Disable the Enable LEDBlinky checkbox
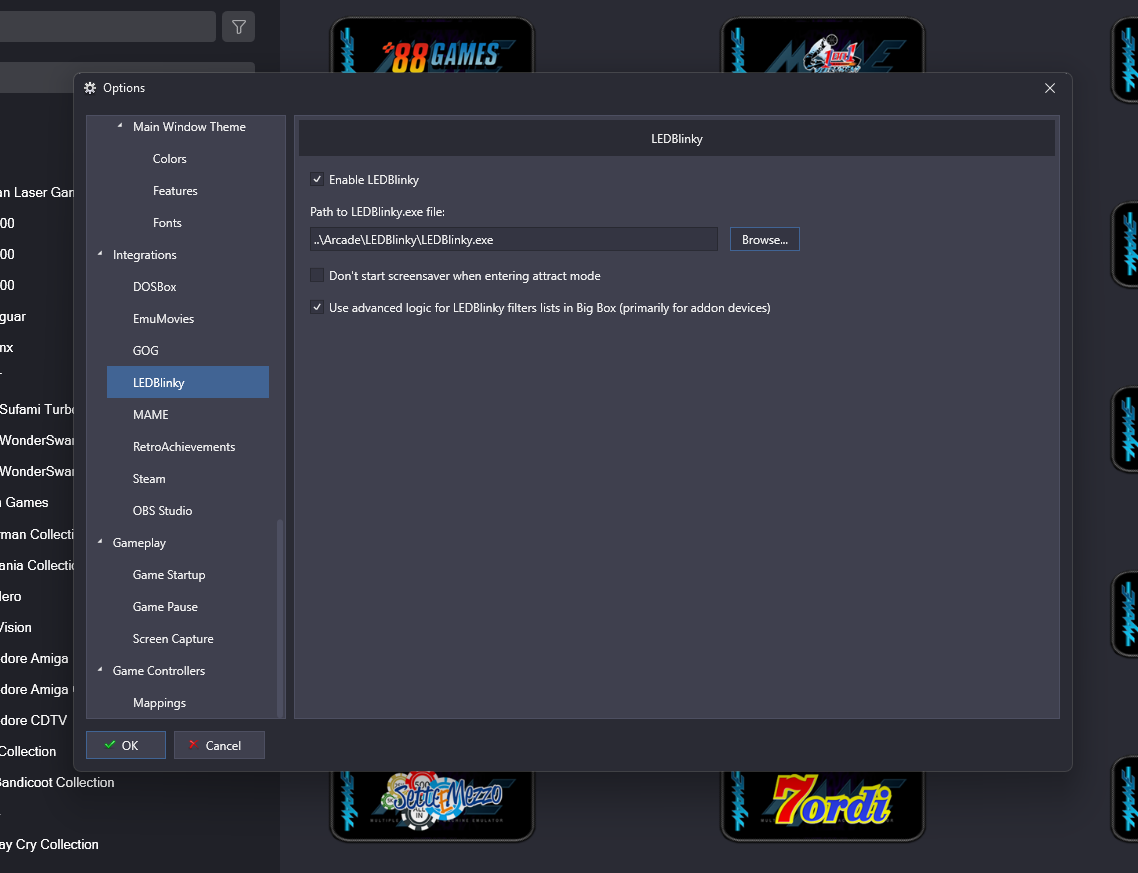Viewport: 1138px width, 873px height. coord(317,179)
